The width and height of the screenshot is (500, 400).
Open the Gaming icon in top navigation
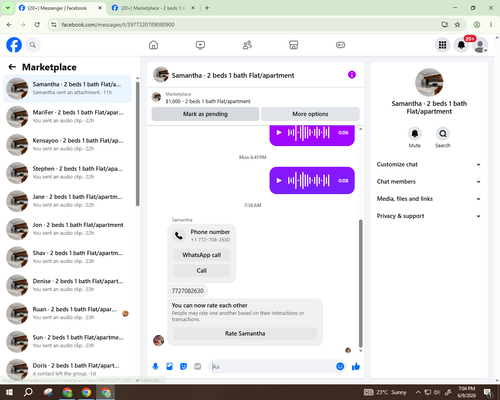tap(340, 45)
